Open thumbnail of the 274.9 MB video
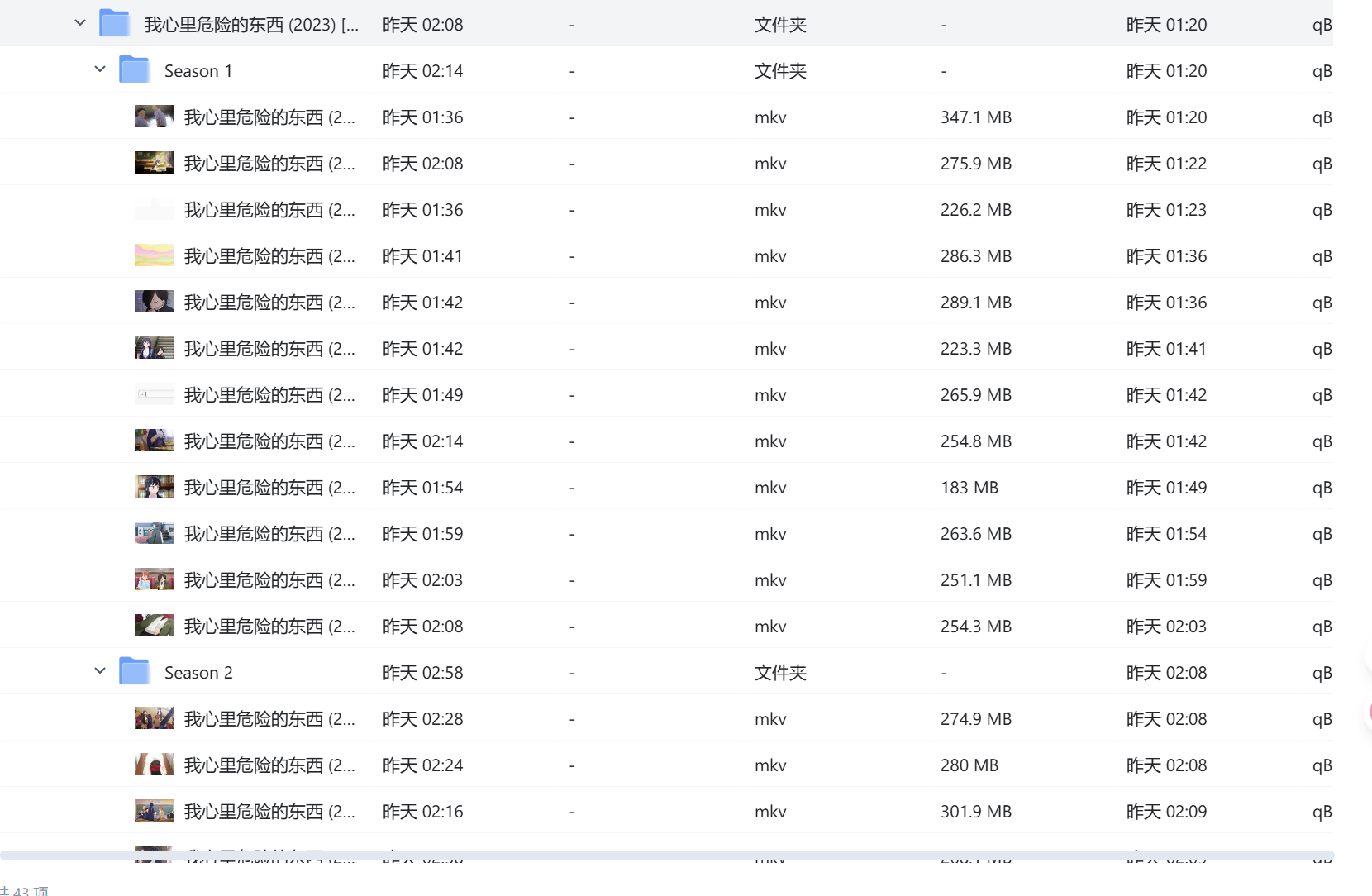 (155, 718)
